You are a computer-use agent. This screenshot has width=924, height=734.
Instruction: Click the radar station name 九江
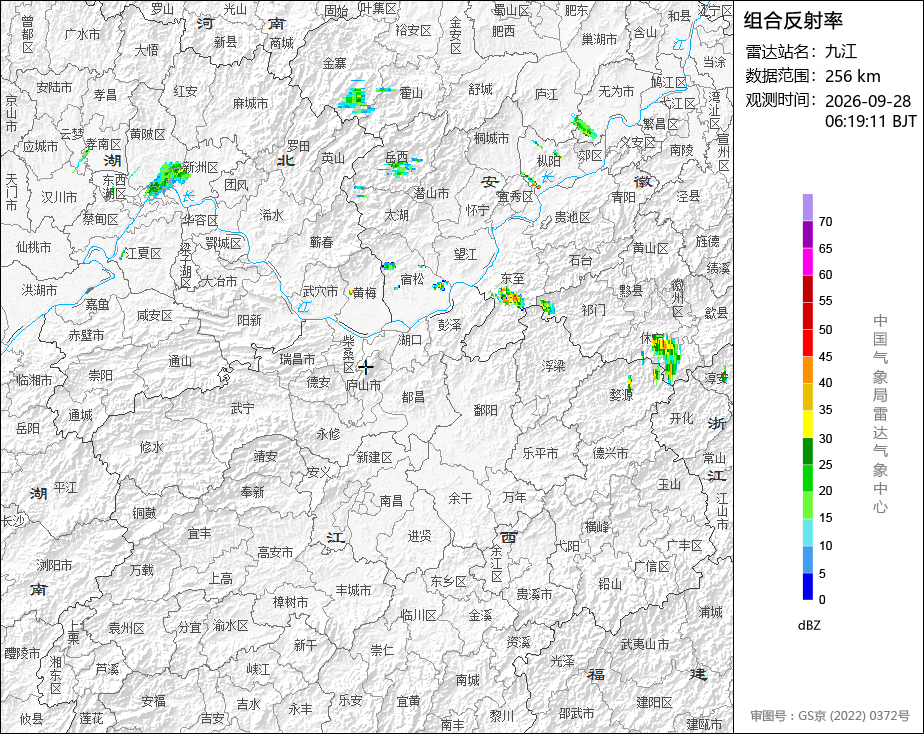tap(841, 51)
